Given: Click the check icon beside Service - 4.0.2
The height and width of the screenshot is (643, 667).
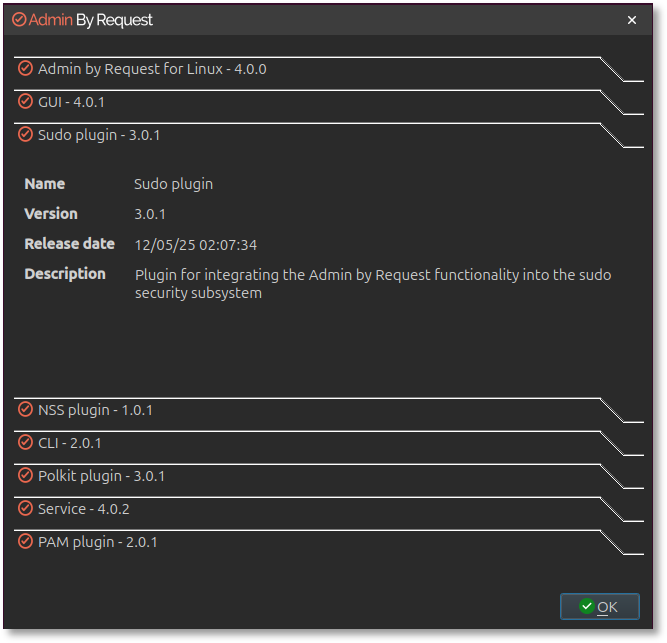Looking at the screenshot, I should (x=26, y=509).
